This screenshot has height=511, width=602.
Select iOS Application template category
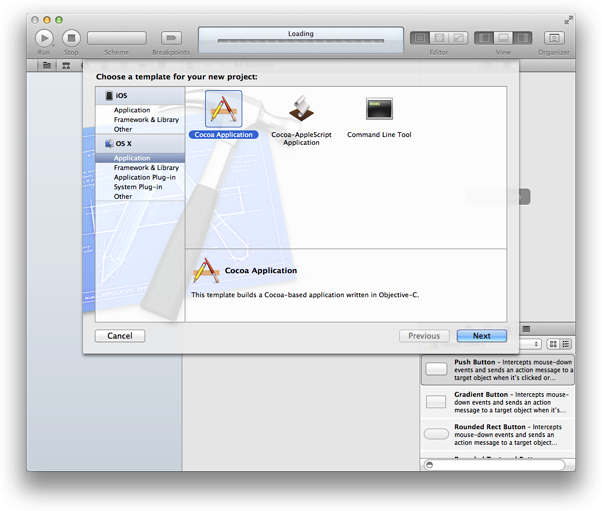(132, 110)
